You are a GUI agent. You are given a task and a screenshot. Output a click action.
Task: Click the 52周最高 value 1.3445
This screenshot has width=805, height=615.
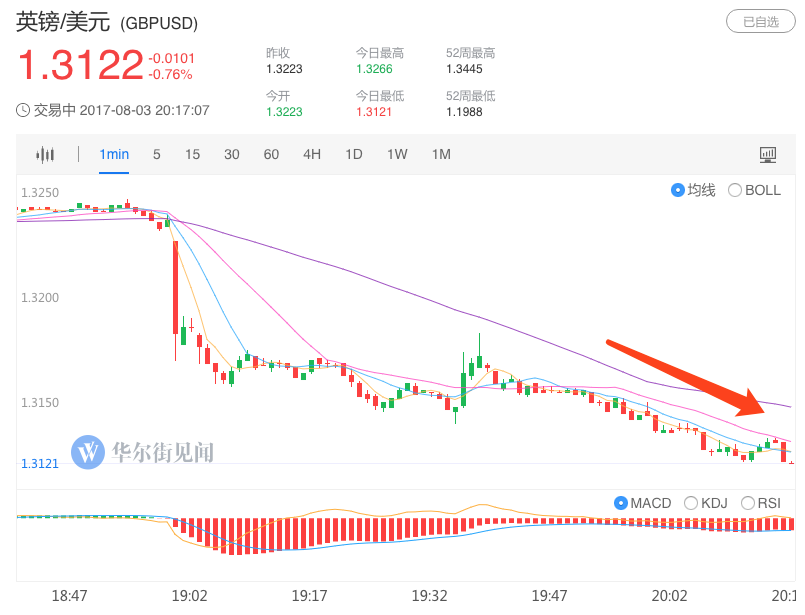tap(465, 69)
